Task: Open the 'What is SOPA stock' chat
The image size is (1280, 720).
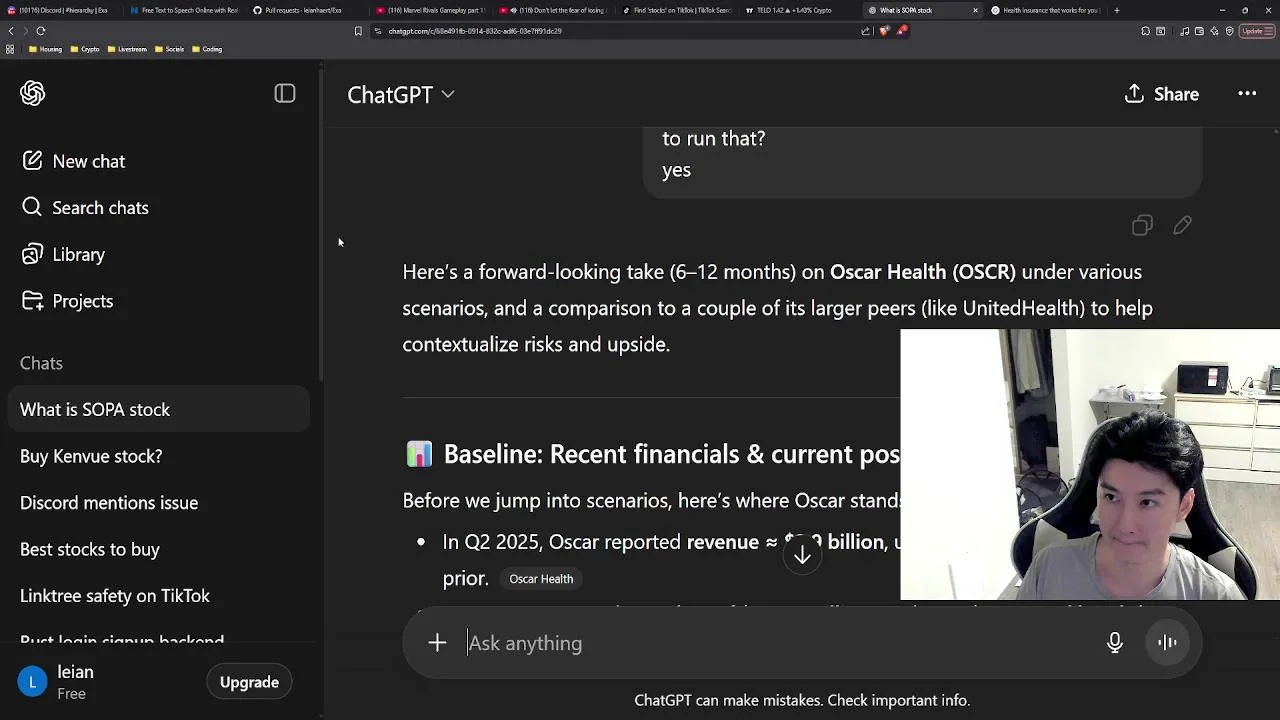Action: 159,409
